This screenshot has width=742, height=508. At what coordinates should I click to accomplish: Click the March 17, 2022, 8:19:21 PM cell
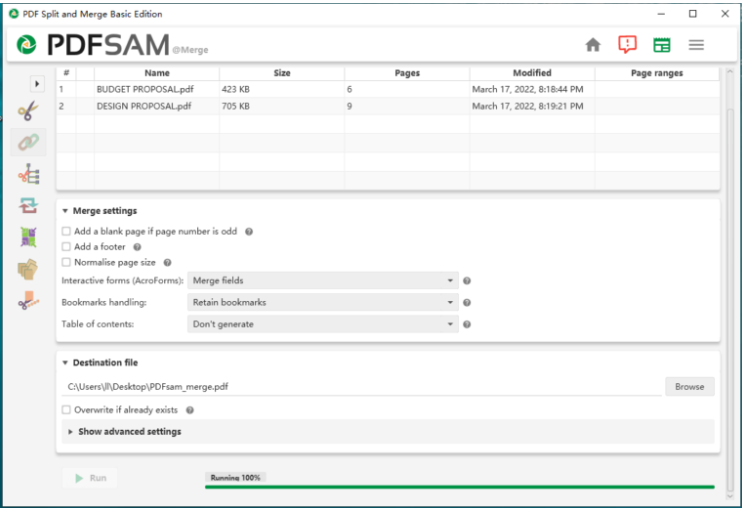coord(532,106)
